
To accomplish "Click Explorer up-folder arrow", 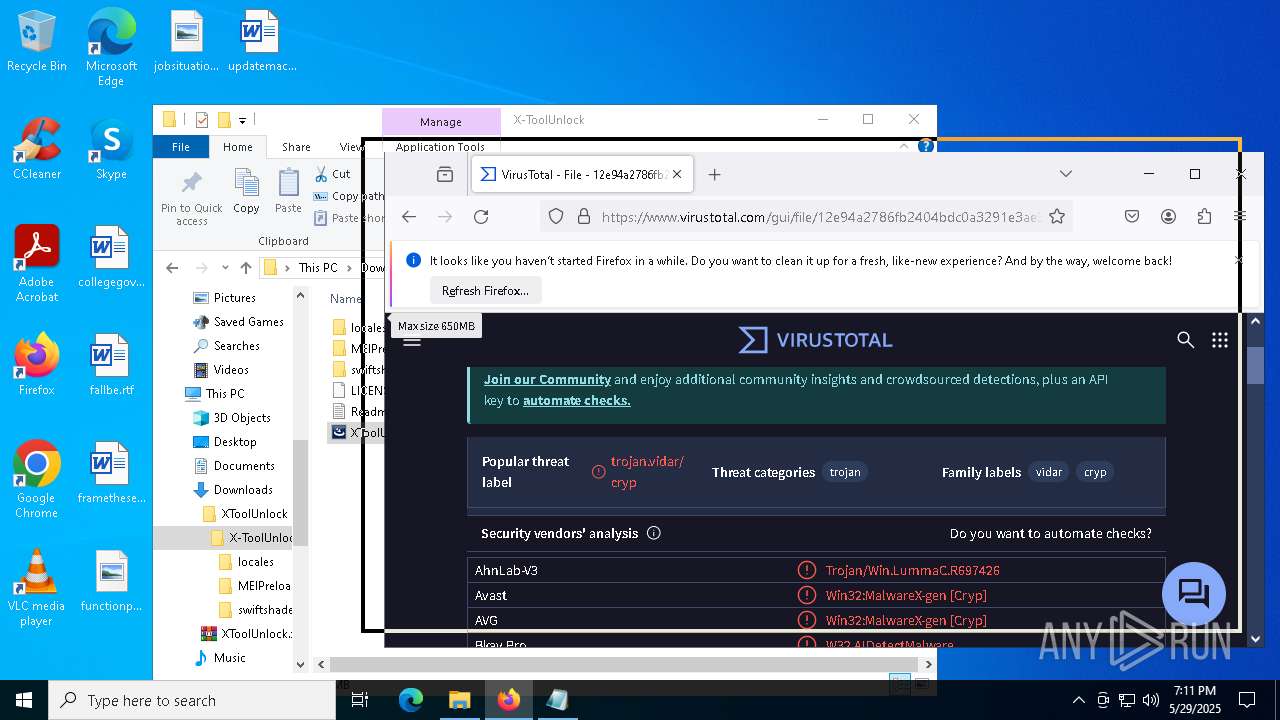I will click(x=246, y=268).
